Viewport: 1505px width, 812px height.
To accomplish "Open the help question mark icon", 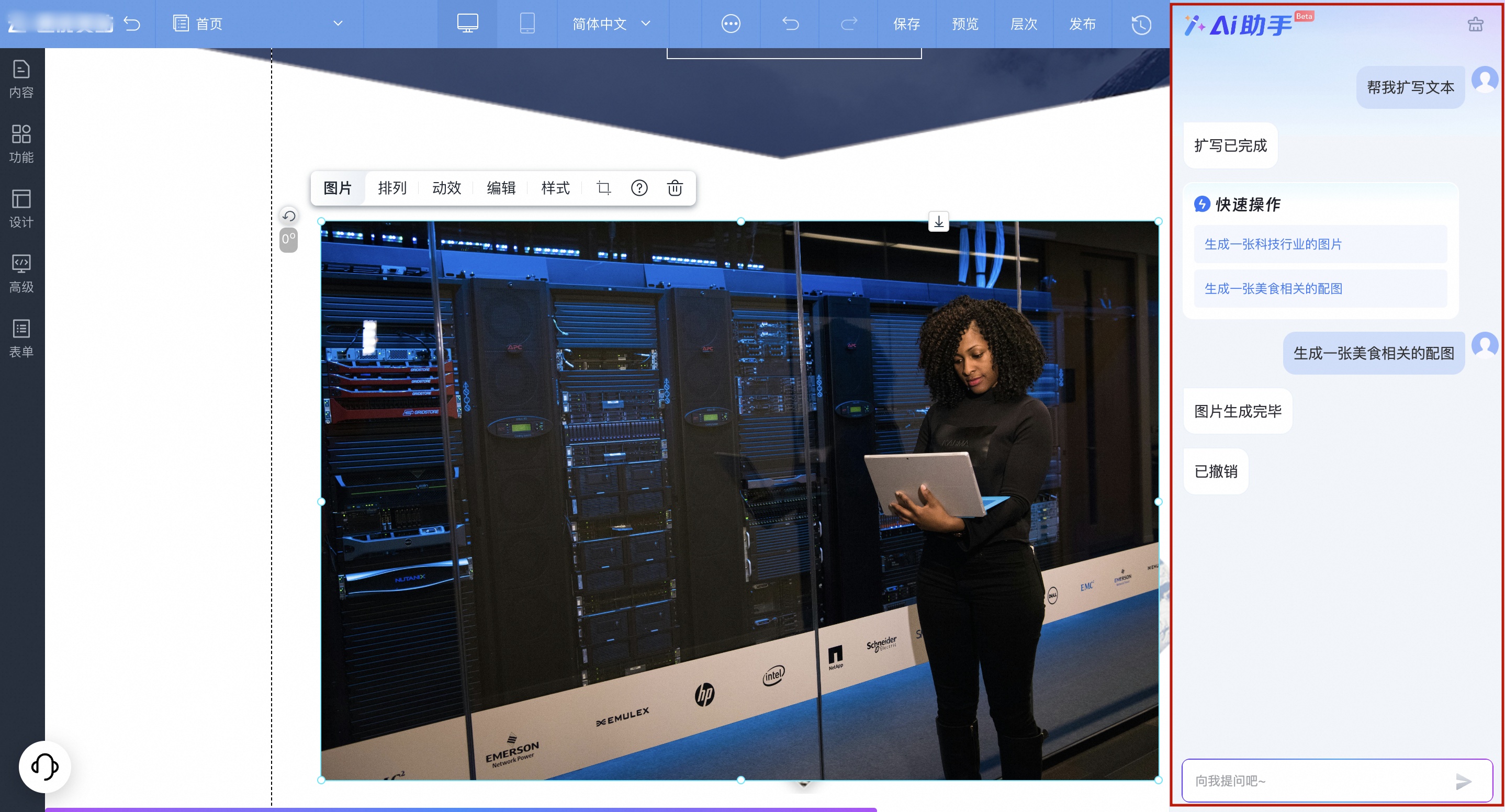I will coord(639,188).
